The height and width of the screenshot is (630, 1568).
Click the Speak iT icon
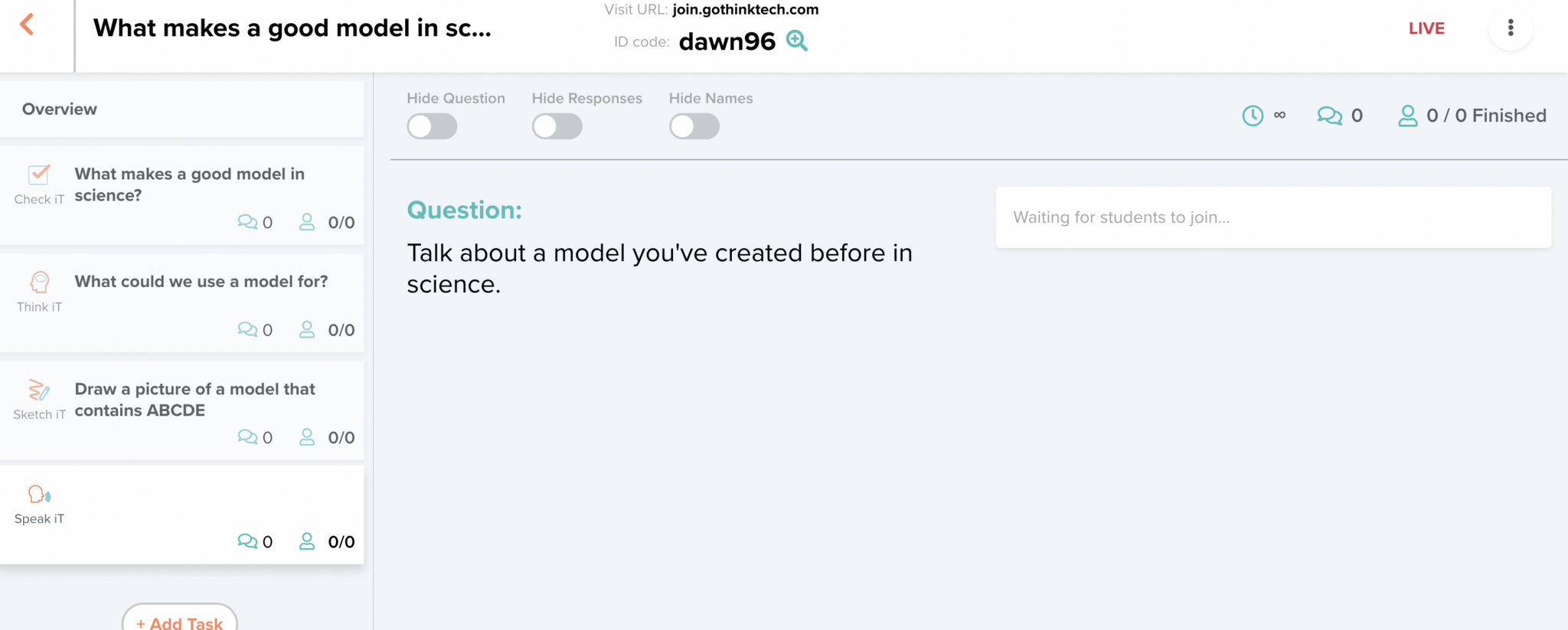pos(39,495)
